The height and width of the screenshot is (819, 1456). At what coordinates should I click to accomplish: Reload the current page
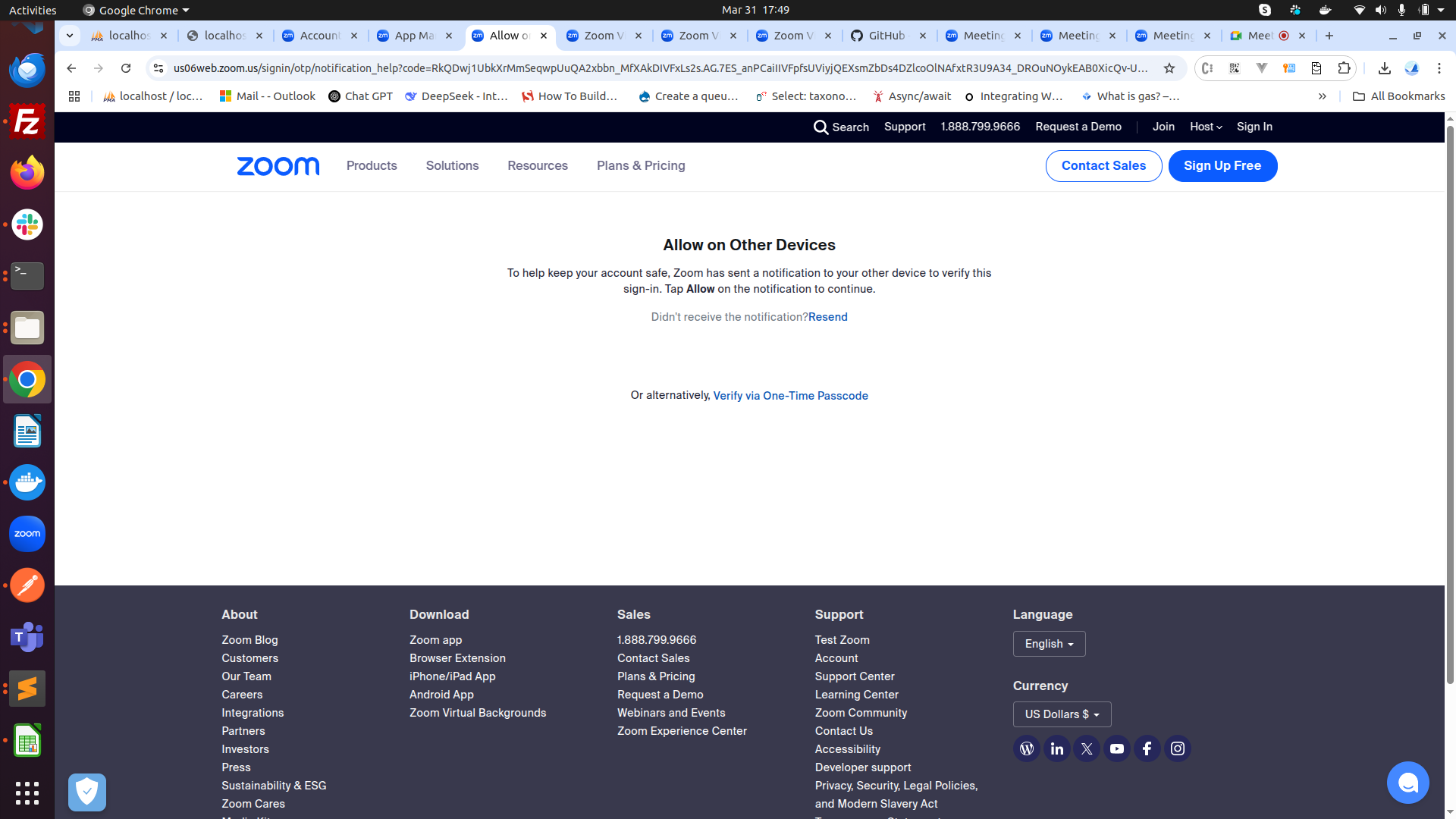[126, 68]
